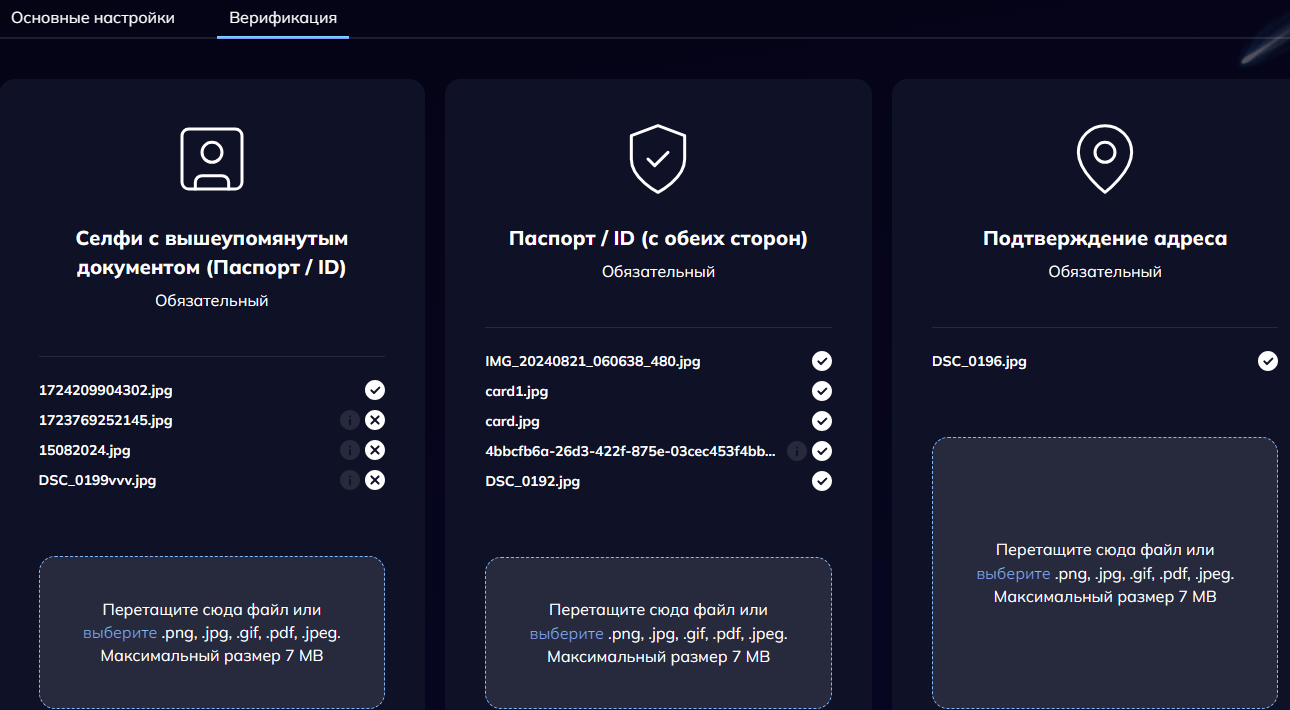Click выберите link in address upload area
Image resolution: width=1290 pixels, height=710 pixels.
[1013, 574]
